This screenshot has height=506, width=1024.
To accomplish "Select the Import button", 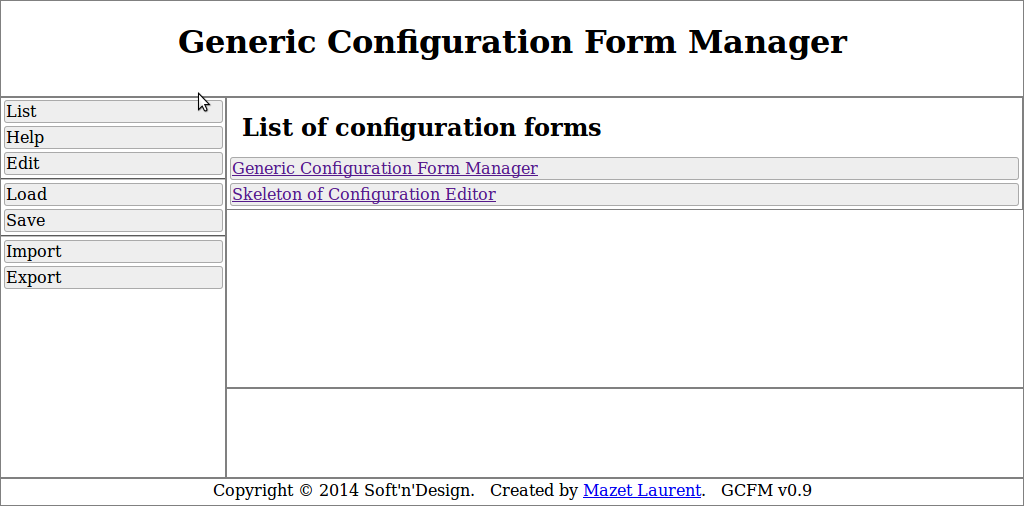I will [x=113, y=251].
